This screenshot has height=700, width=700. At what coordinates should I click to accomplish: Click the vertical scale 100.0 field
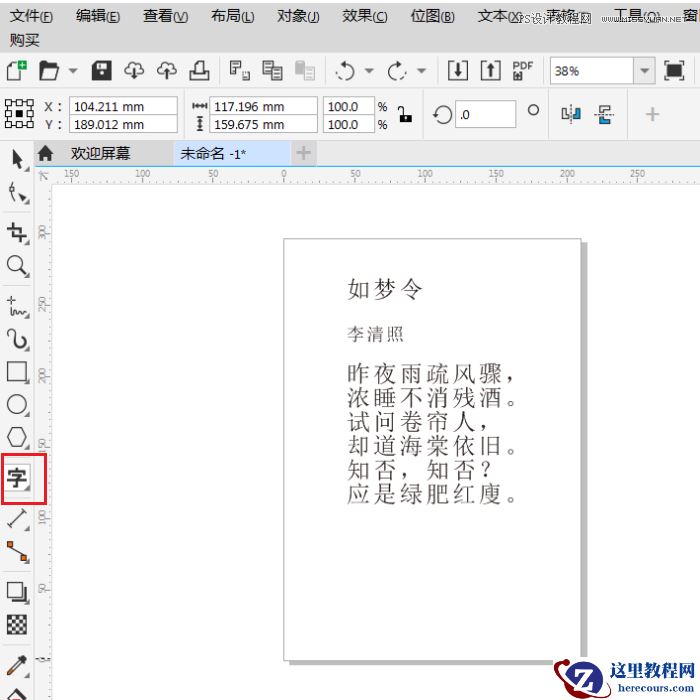(349, 124)
